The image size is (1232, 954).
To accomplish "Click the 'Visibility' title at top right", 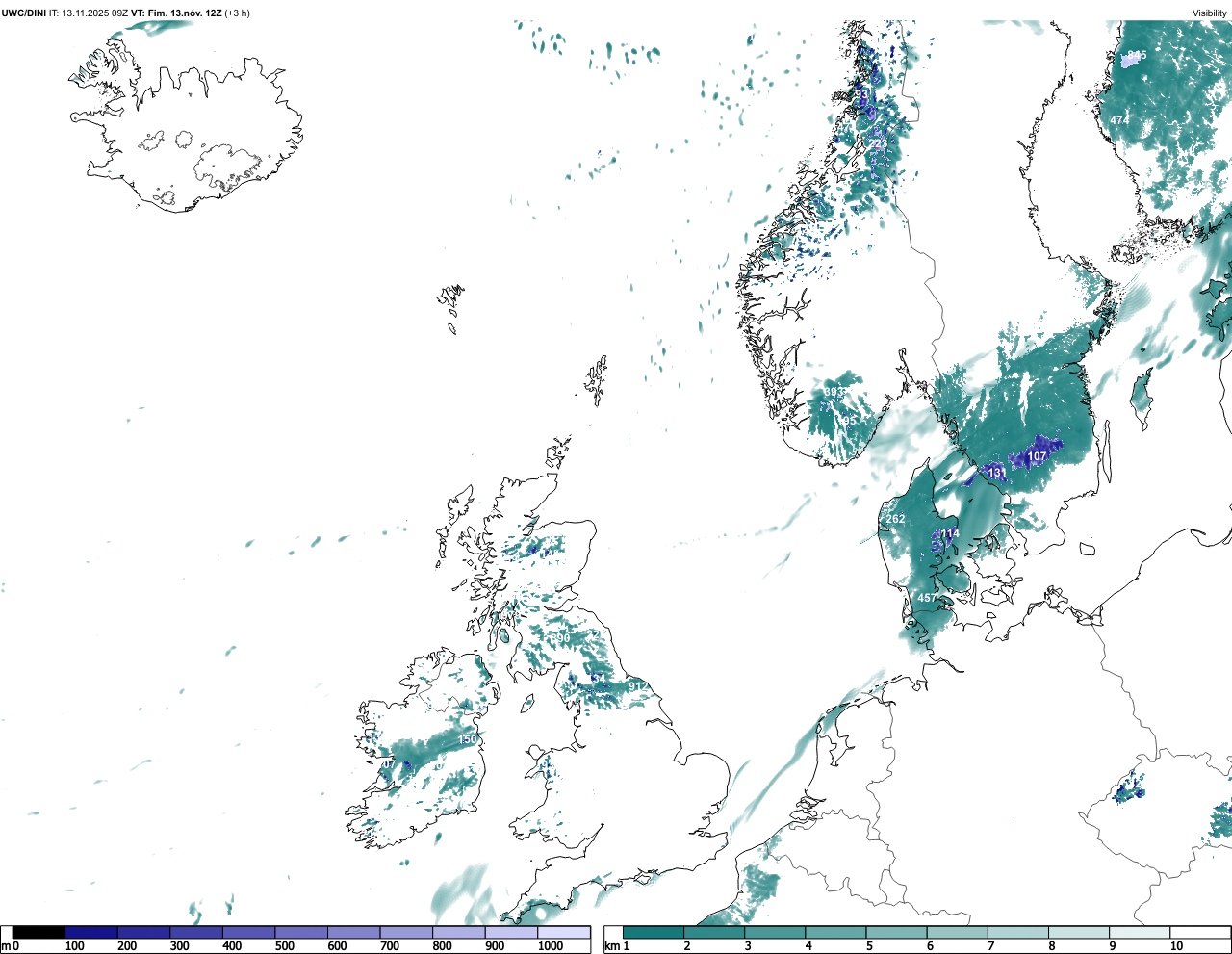I will pyautogui.click(x=1210, y=13).
